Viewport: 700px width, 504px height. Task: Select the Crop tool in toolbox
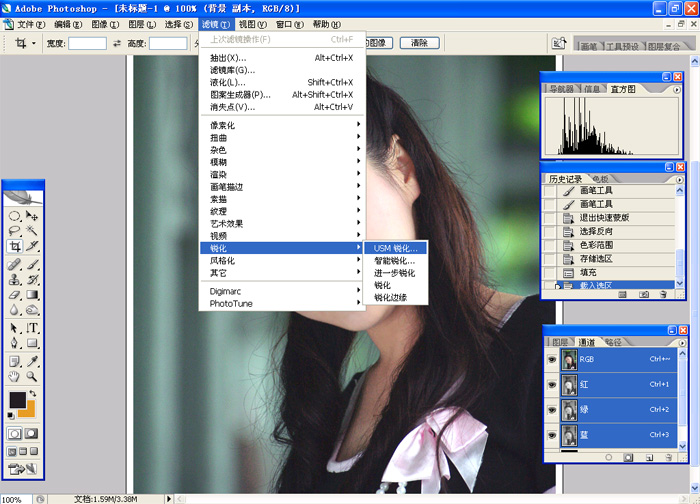point(14,246)
